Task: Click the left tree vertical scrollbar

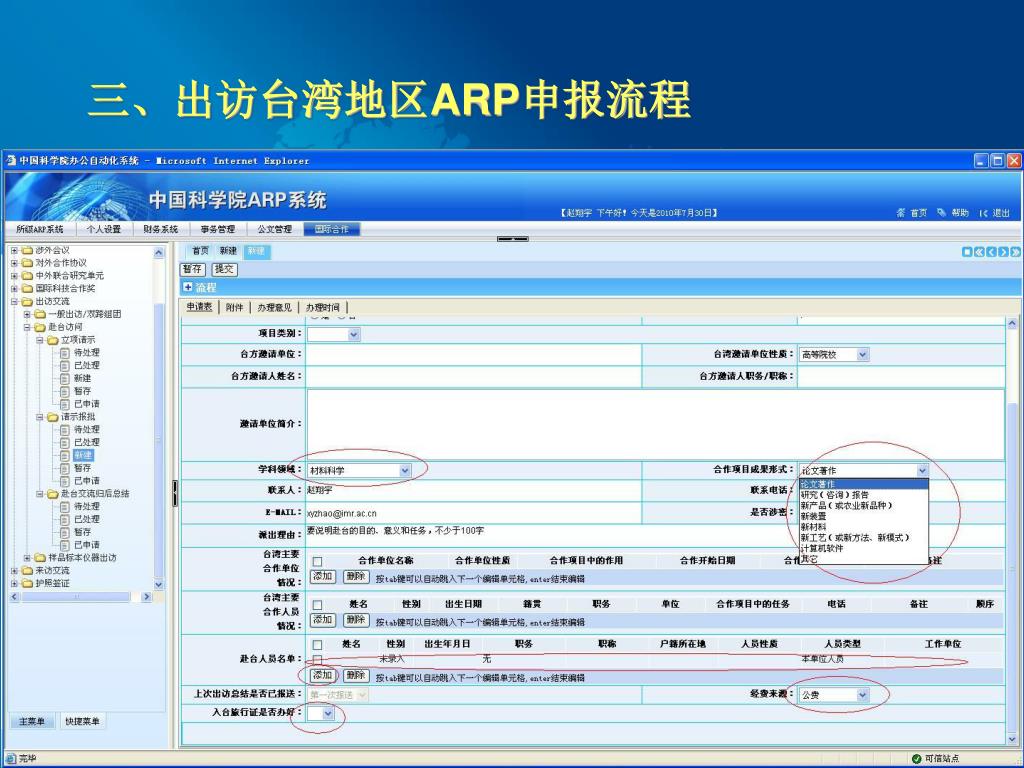Action: tap(159, 418)
